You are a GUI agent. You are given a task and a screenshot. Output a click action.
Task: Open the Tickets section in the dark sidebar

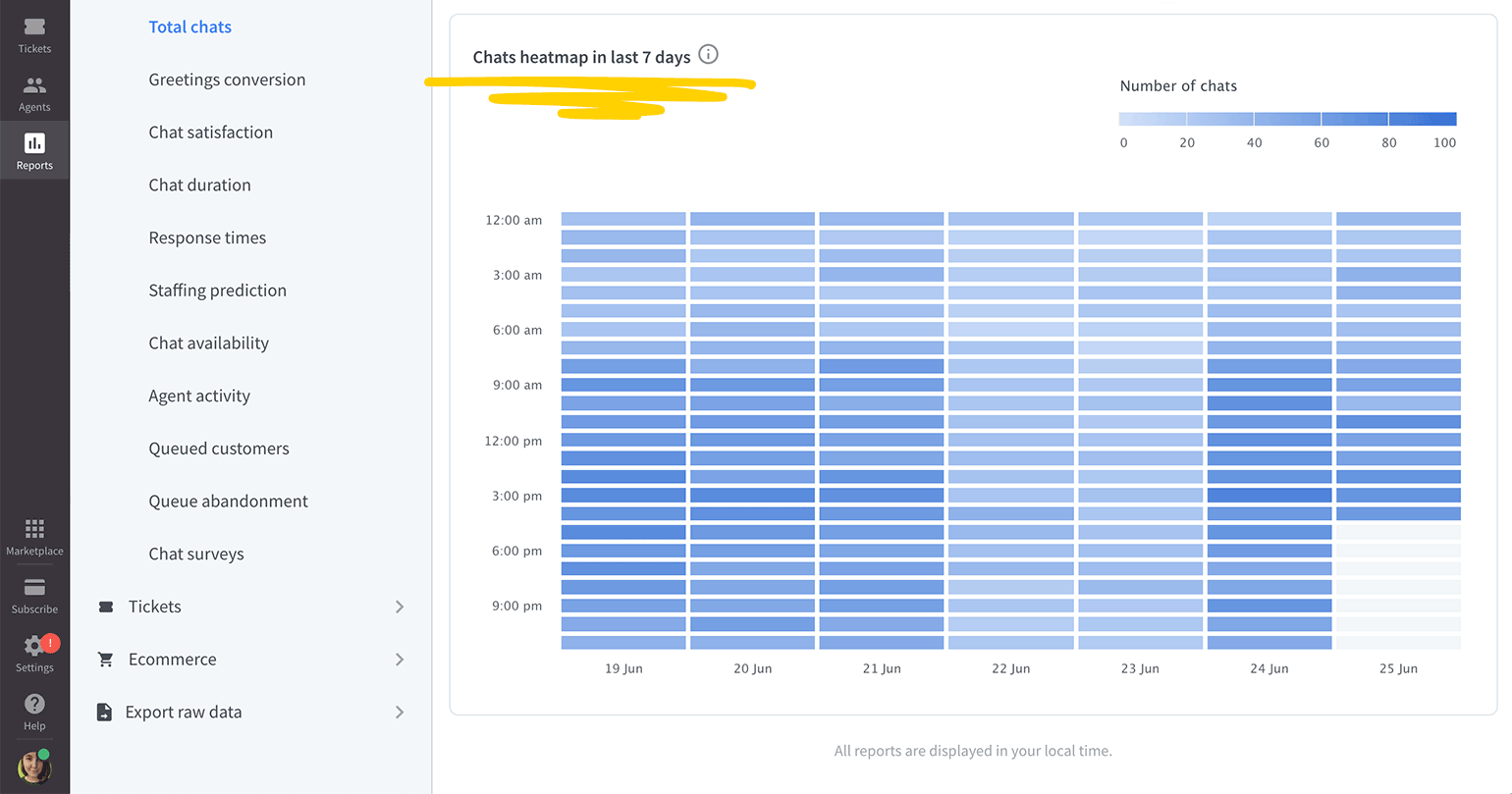coord(34,35)
